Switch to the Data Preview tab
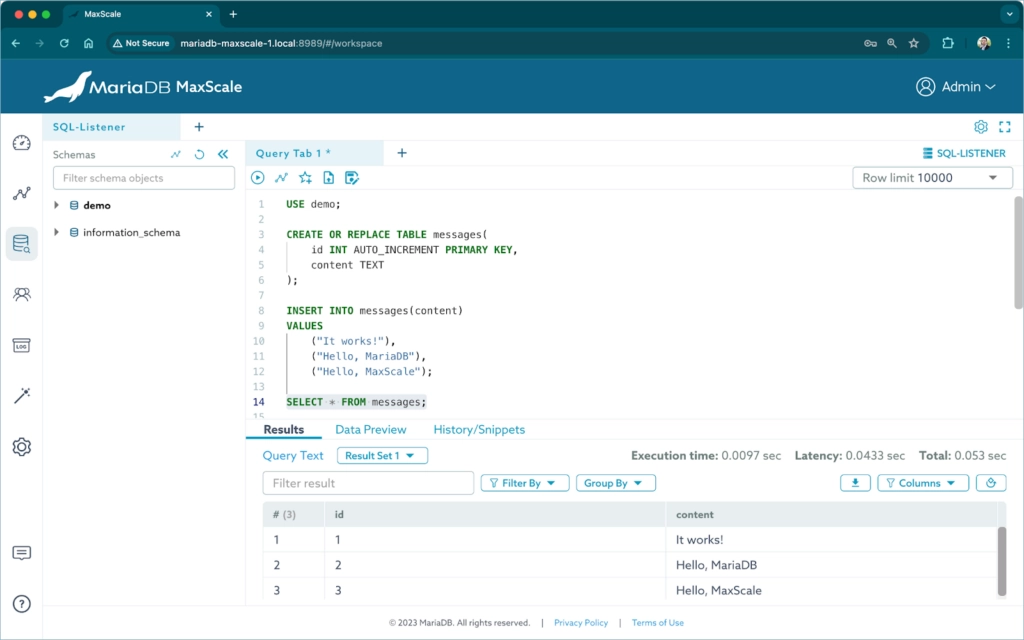Viewport: 1024px width, 640px height. 370,430
